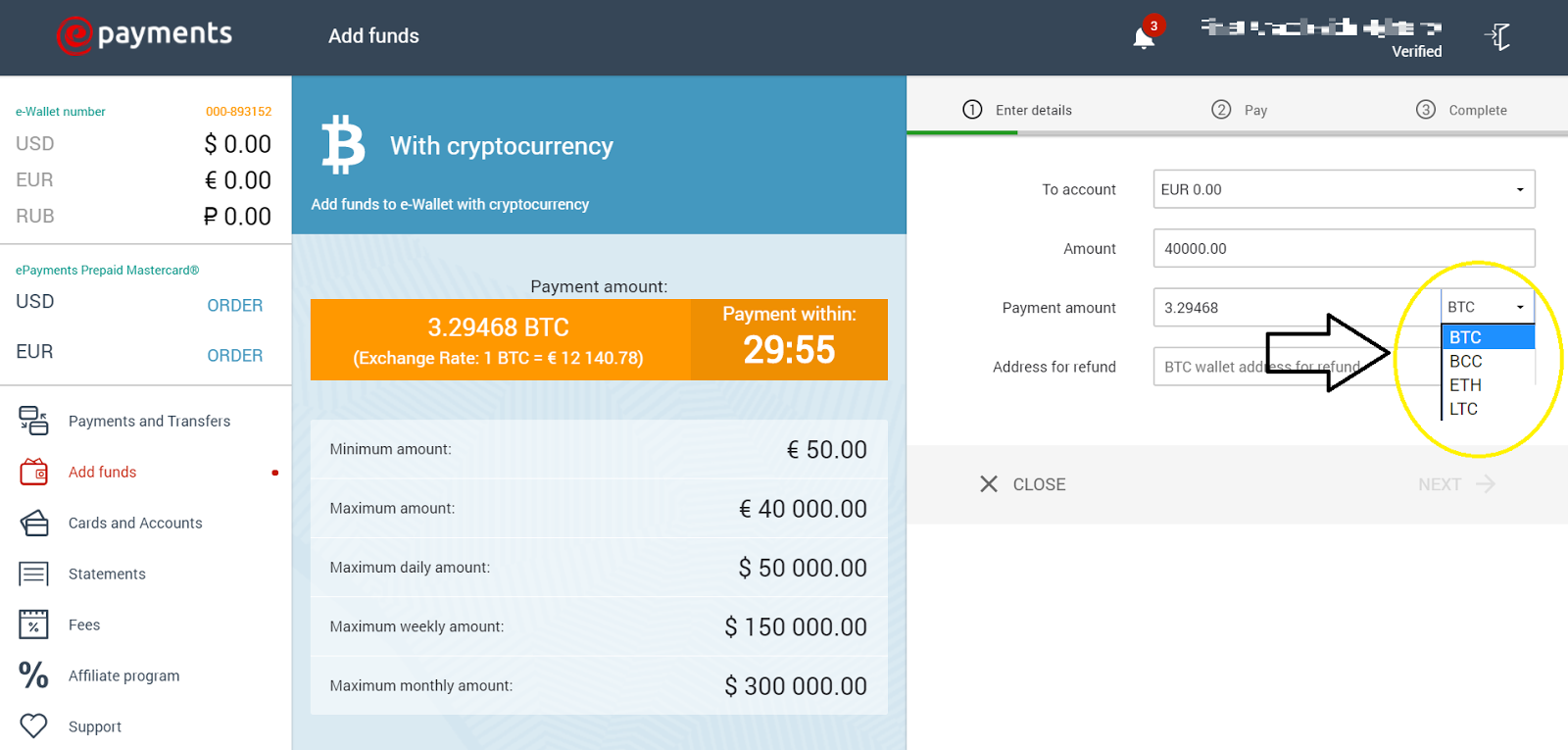Click the notification bell icon

pyautogui.click(x=1143, y=38)
